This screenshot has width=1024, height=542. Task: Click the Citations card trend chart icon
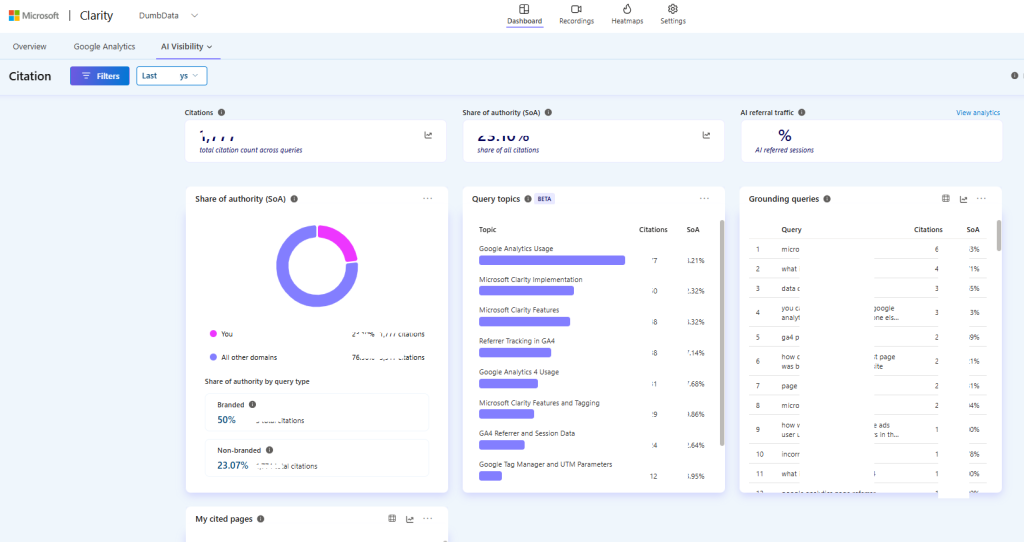pos(428,135)
